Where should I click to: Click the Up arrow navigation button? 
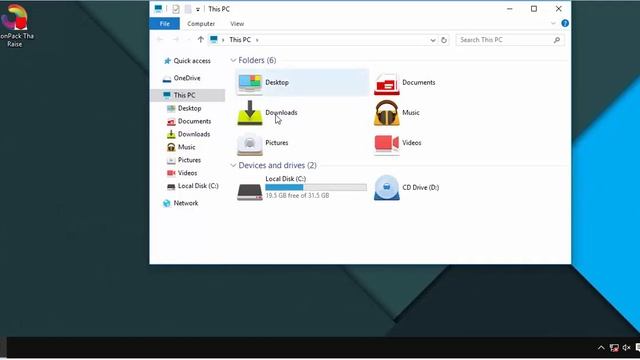click(200, 40)
